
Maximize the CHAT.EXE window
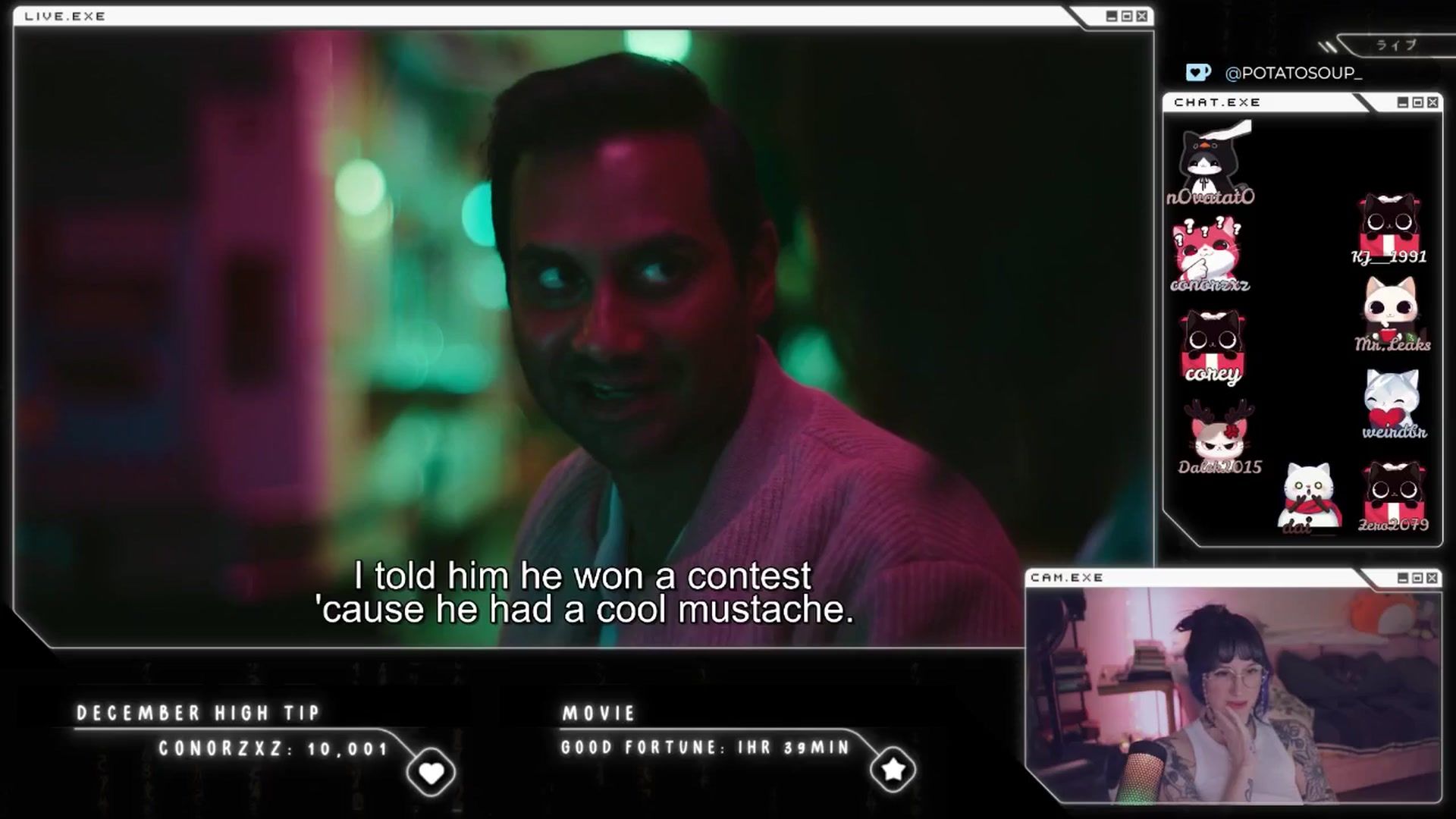click(x=1418, y=102)
